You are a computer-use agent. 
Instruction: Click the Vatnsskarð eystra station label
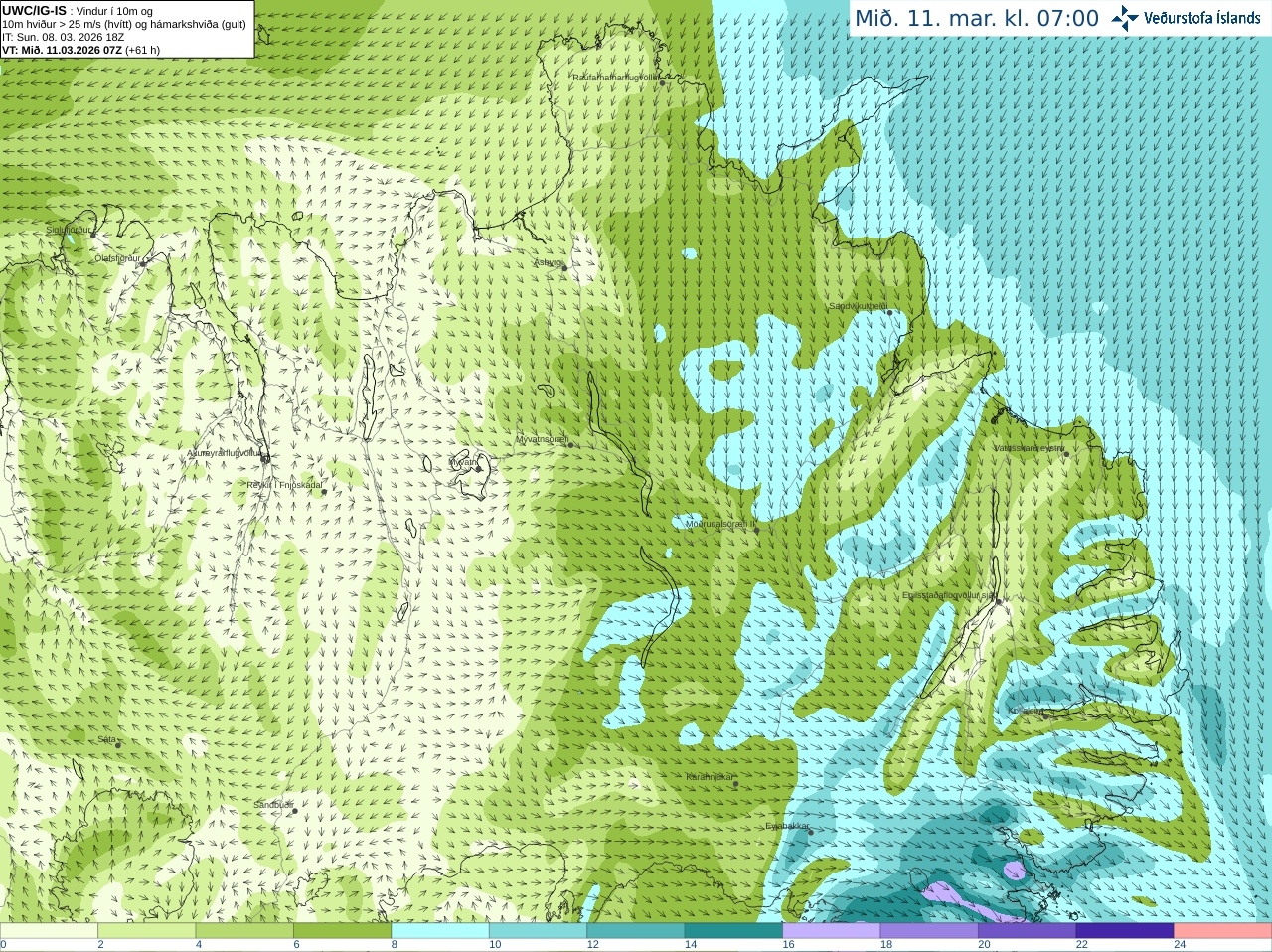[1029, 448]
